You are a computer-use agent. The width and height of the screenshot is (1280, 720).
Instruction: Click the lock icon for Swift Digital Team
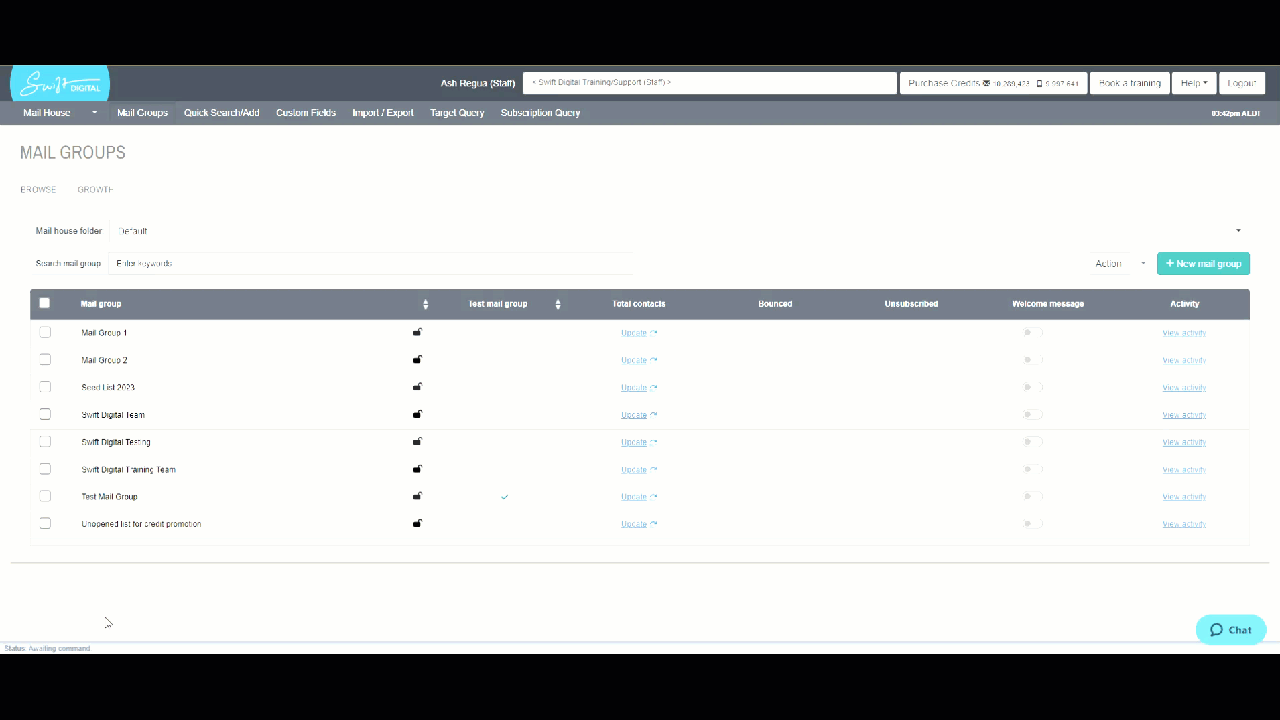tap(417, 414)
